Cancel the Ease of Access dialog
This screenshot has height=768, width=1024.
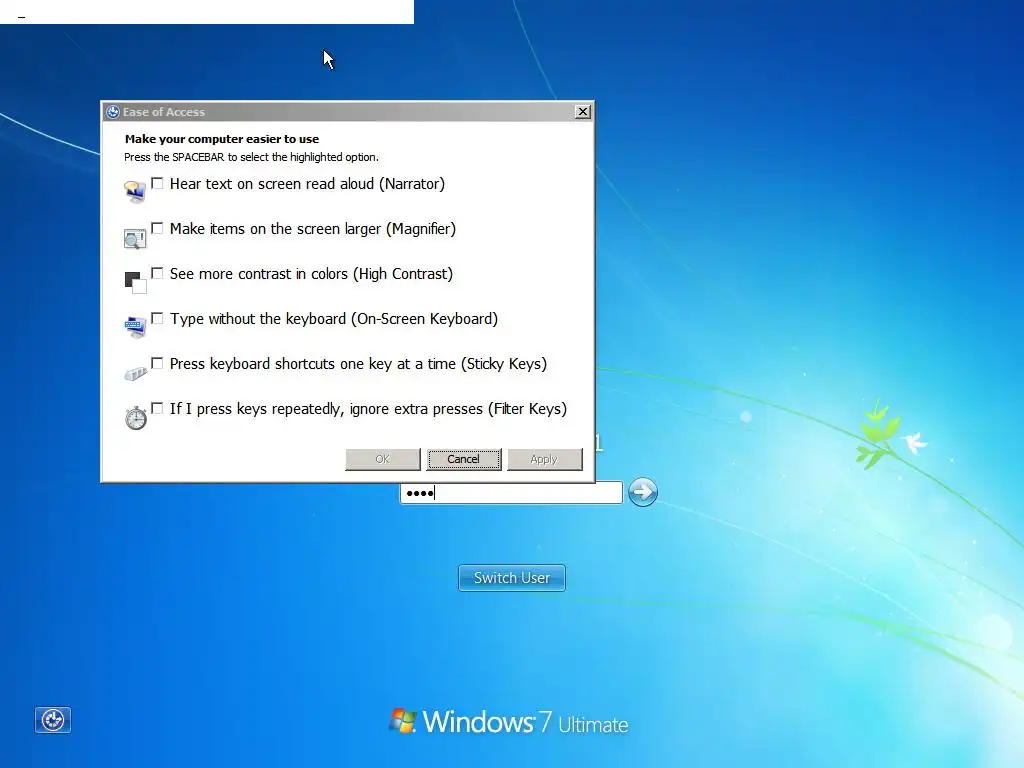tap(464, 459)
